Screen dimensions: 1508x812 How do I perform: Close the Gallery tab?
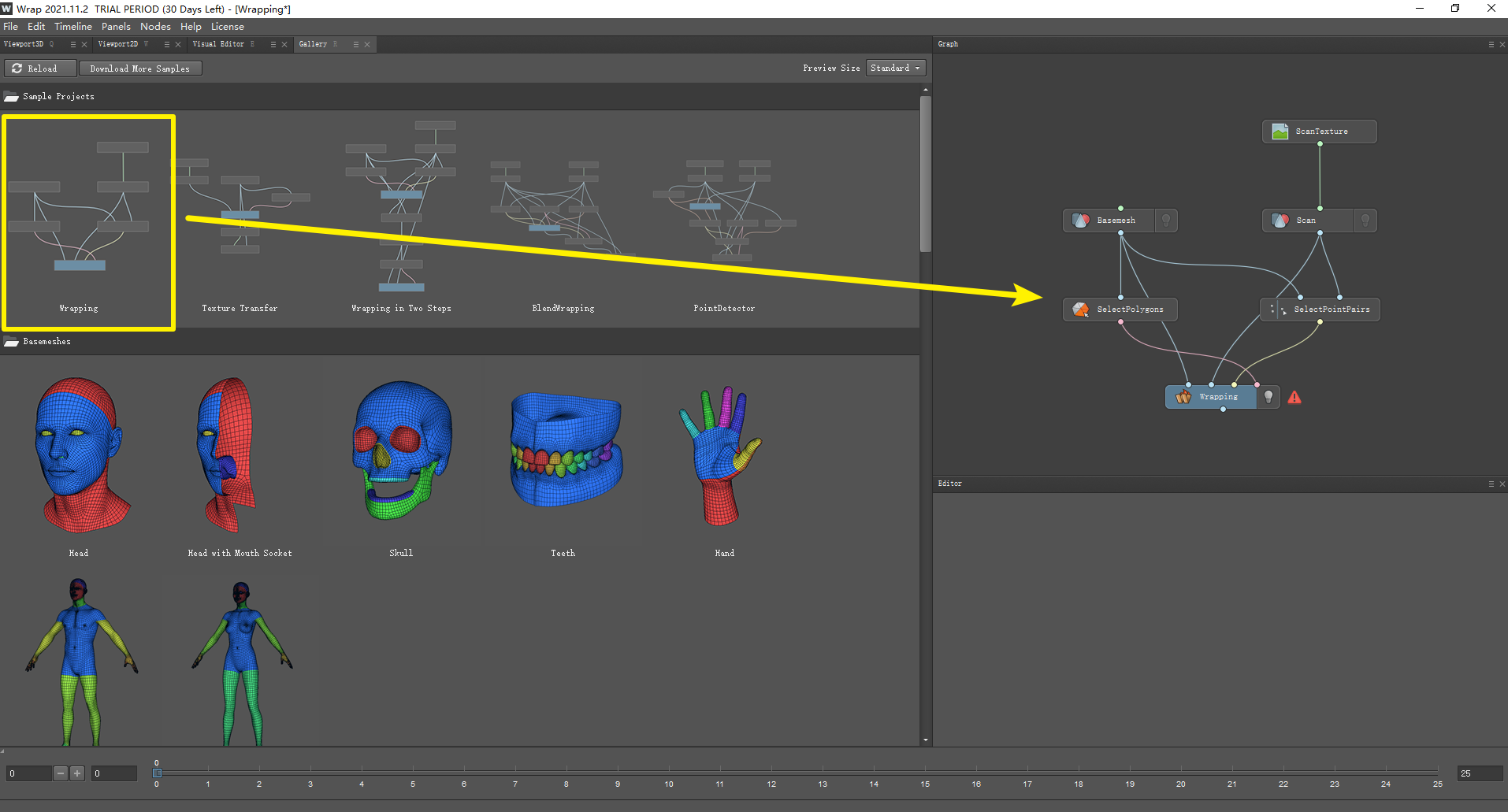pyautogui.click(x=367, y=45)
